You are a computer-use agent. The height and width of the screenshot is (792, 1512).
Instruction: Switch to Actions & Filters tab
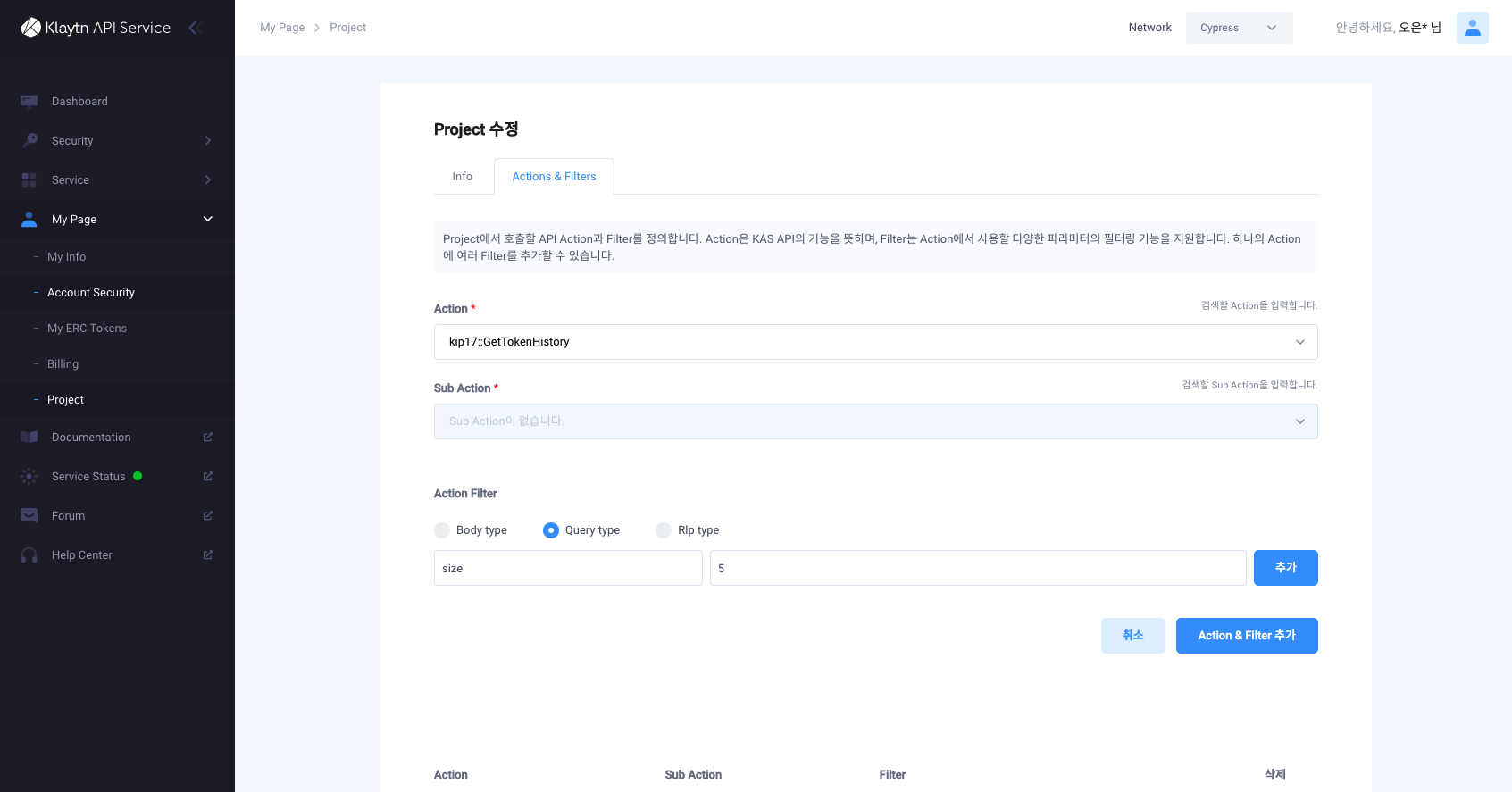[554, 177]
